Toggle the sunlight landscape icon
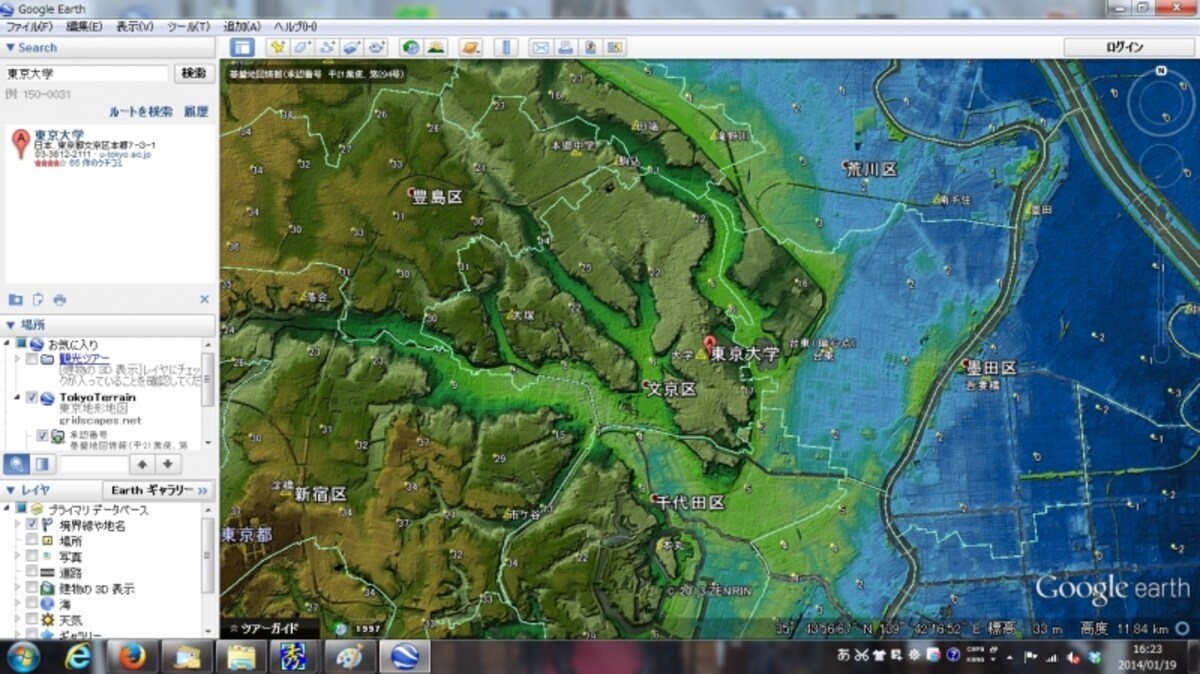Screen dimensions: 1200x674 tap(435, 47)
